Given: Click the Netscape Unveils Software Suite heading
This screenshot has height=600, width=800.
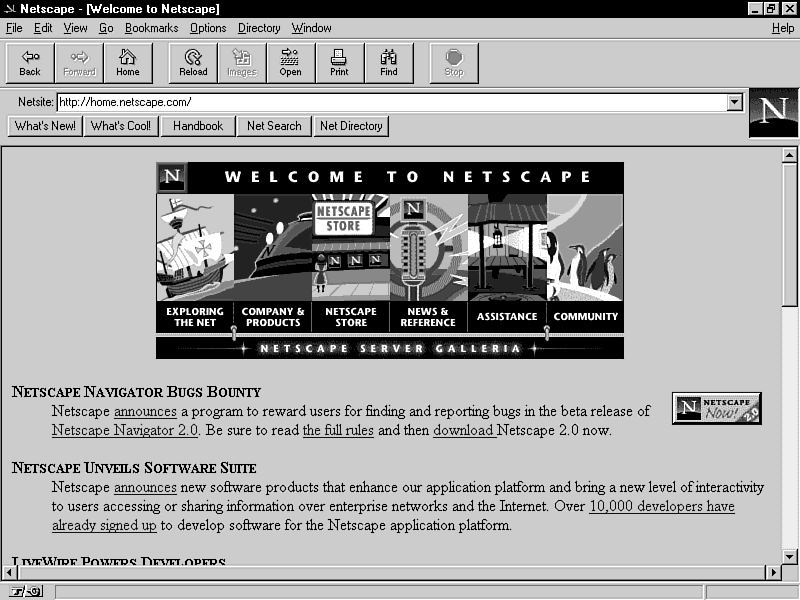Looking at the screenshot, I should pos(134,468).
